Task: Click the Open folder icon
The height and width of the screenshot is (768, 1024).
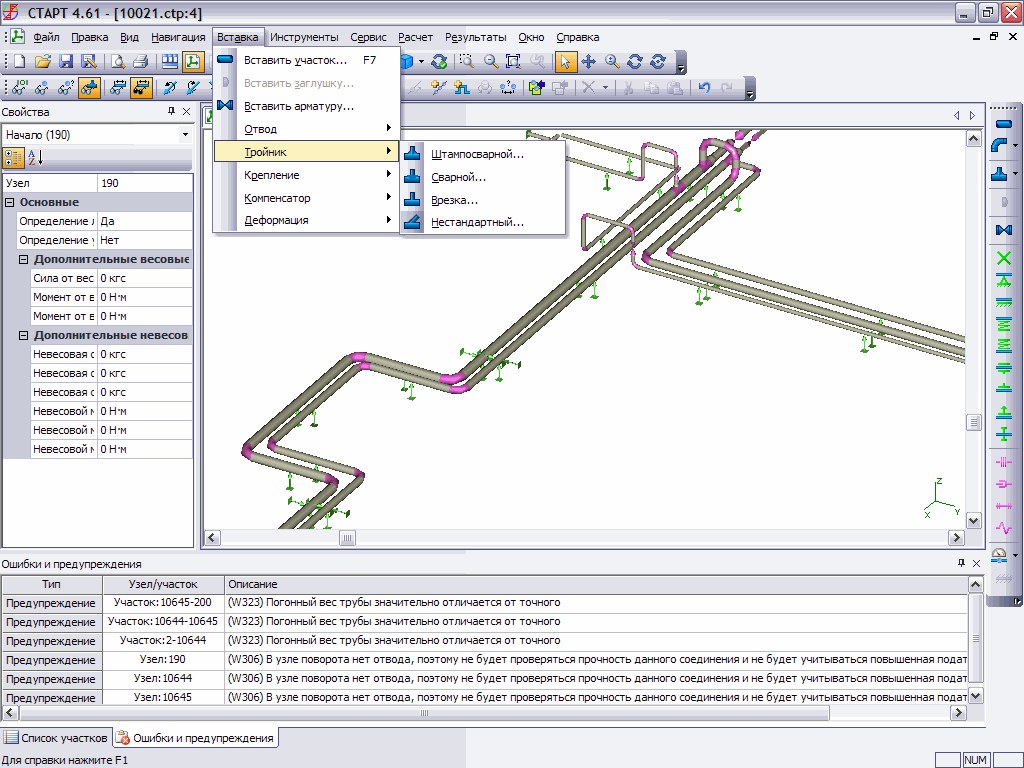Action: coord(43,61)
